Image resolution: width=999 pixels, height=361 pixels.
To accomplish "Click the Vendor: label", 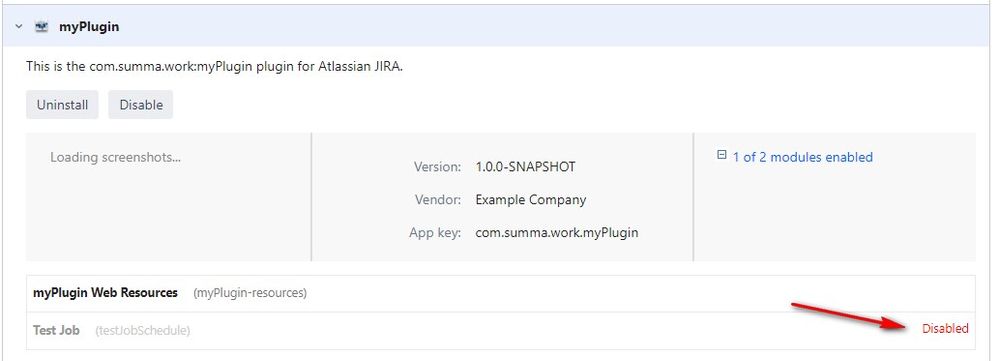I will pos(438,200).
